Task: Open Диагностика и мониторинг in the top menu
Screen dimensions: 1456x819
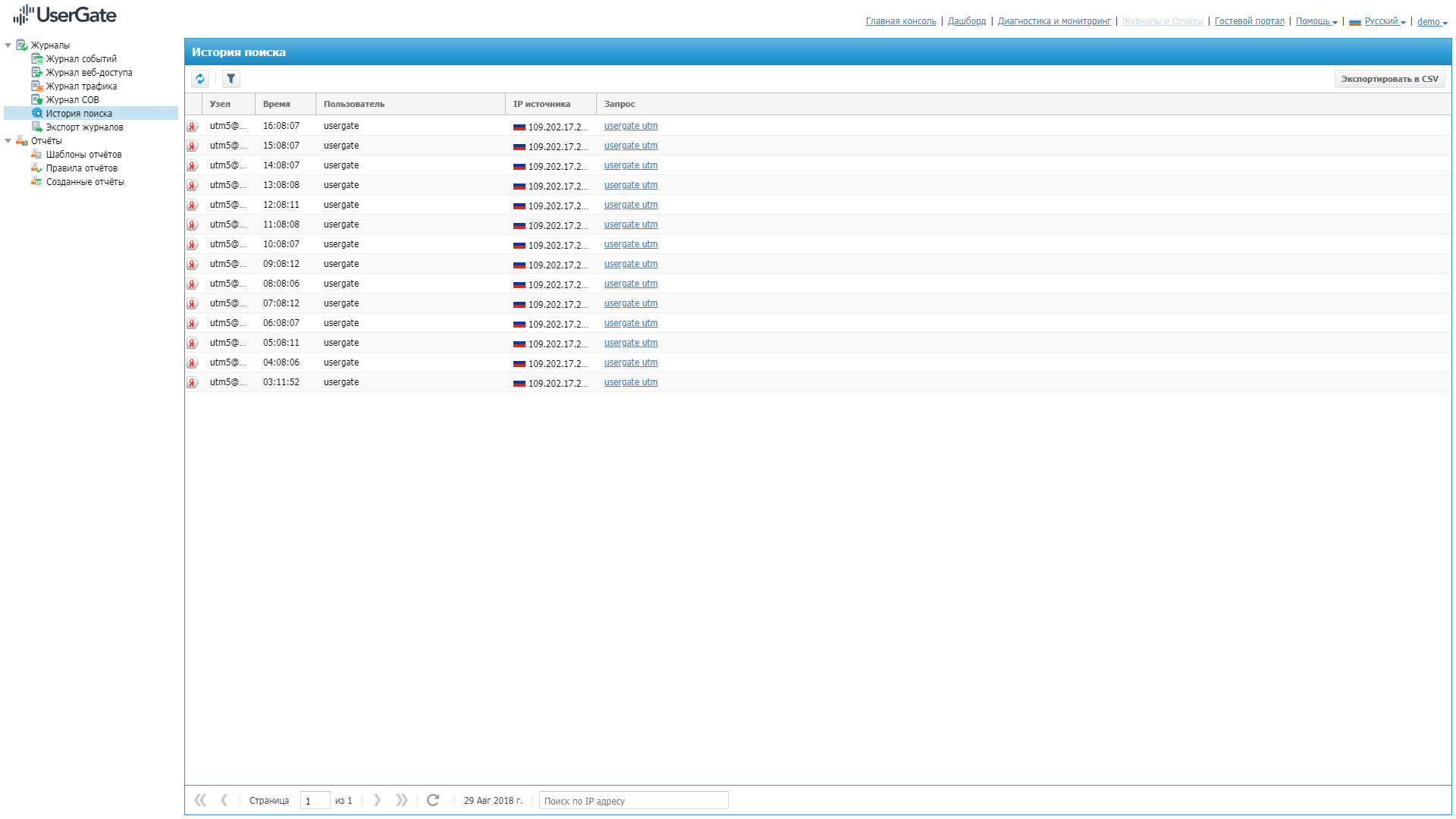Action: click(x=1053, y=21)
